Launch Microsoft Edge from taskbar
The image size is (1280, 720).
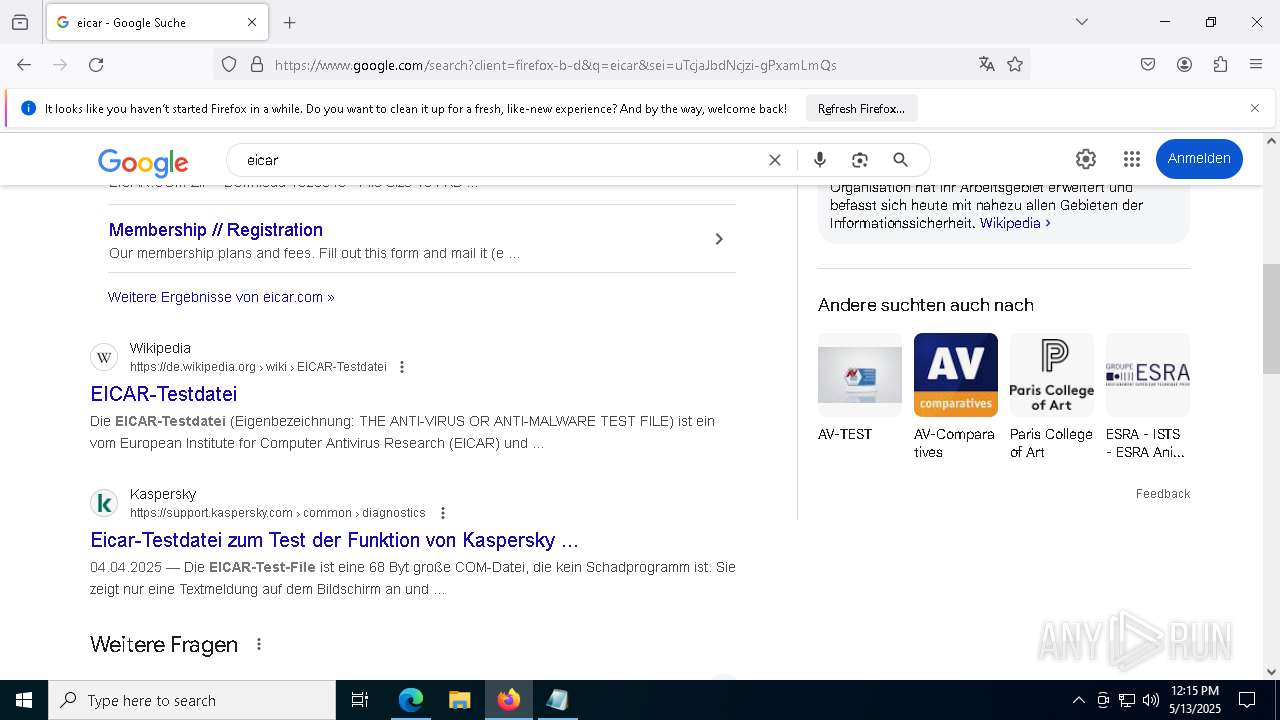point(411,700)
